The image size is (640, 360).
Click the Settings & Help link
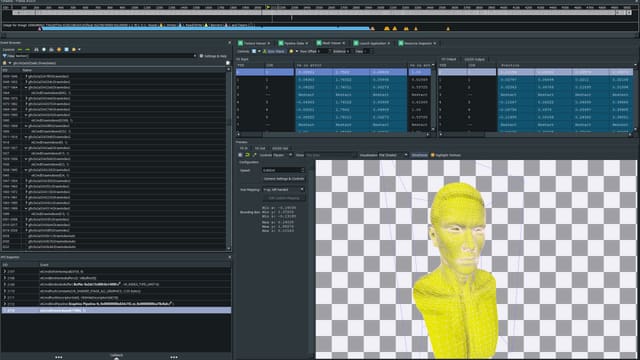215,56
